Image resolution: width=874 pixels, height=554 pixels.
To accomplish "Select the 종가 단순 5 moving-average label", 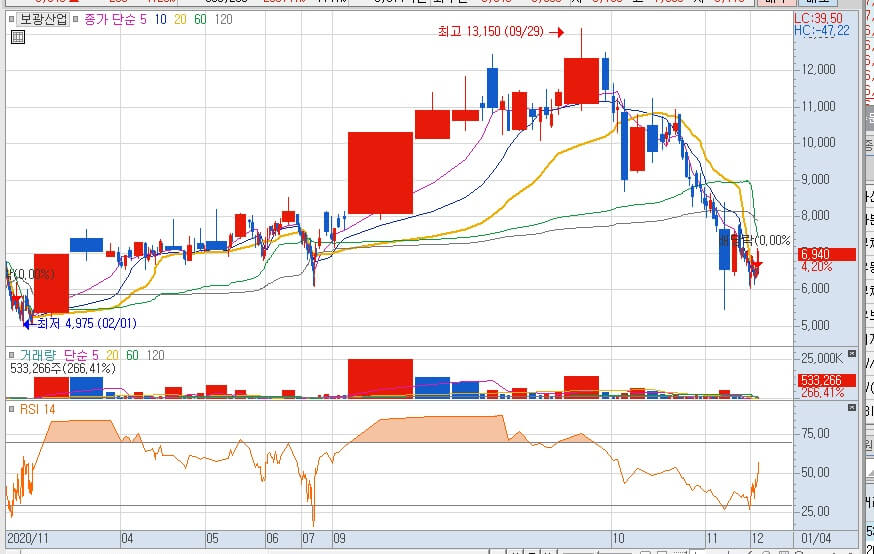I will (115, 20).
